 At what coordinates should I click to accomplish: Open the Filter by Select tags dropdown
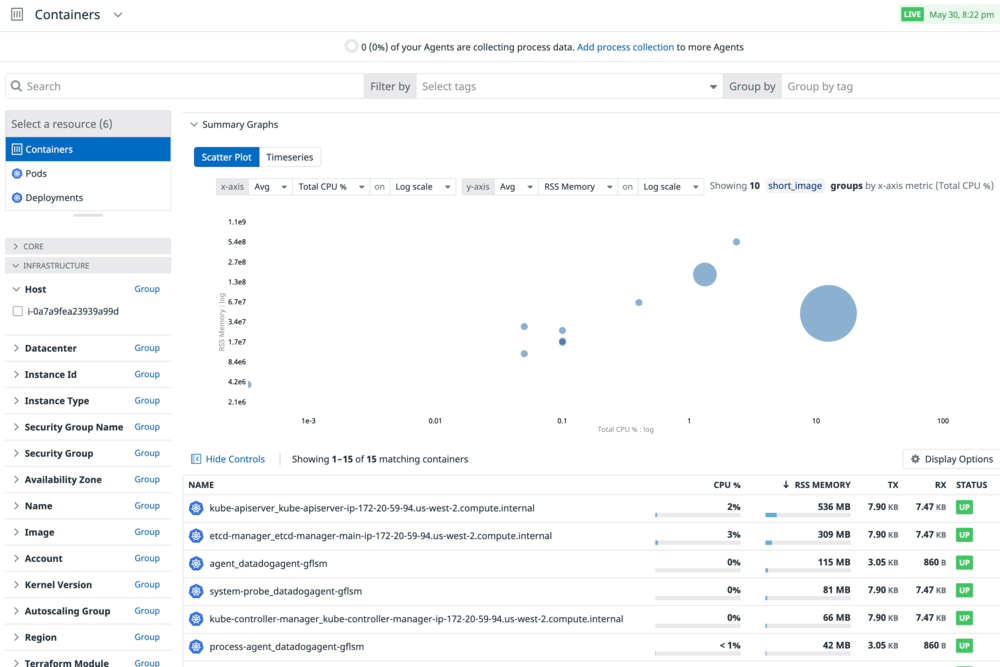(569, 86)
